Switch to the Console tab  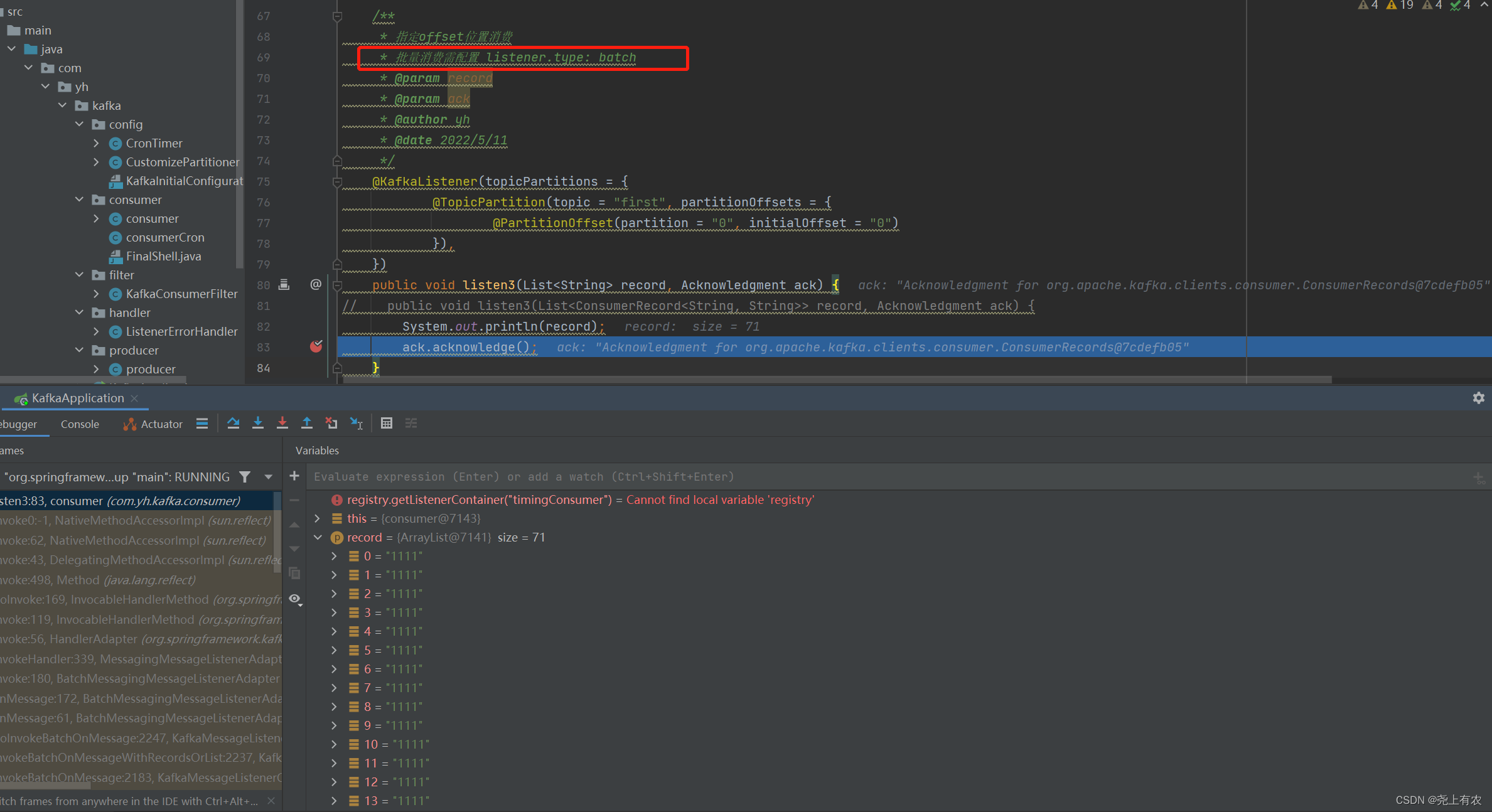pyautogui.click(x=80, y=424)
